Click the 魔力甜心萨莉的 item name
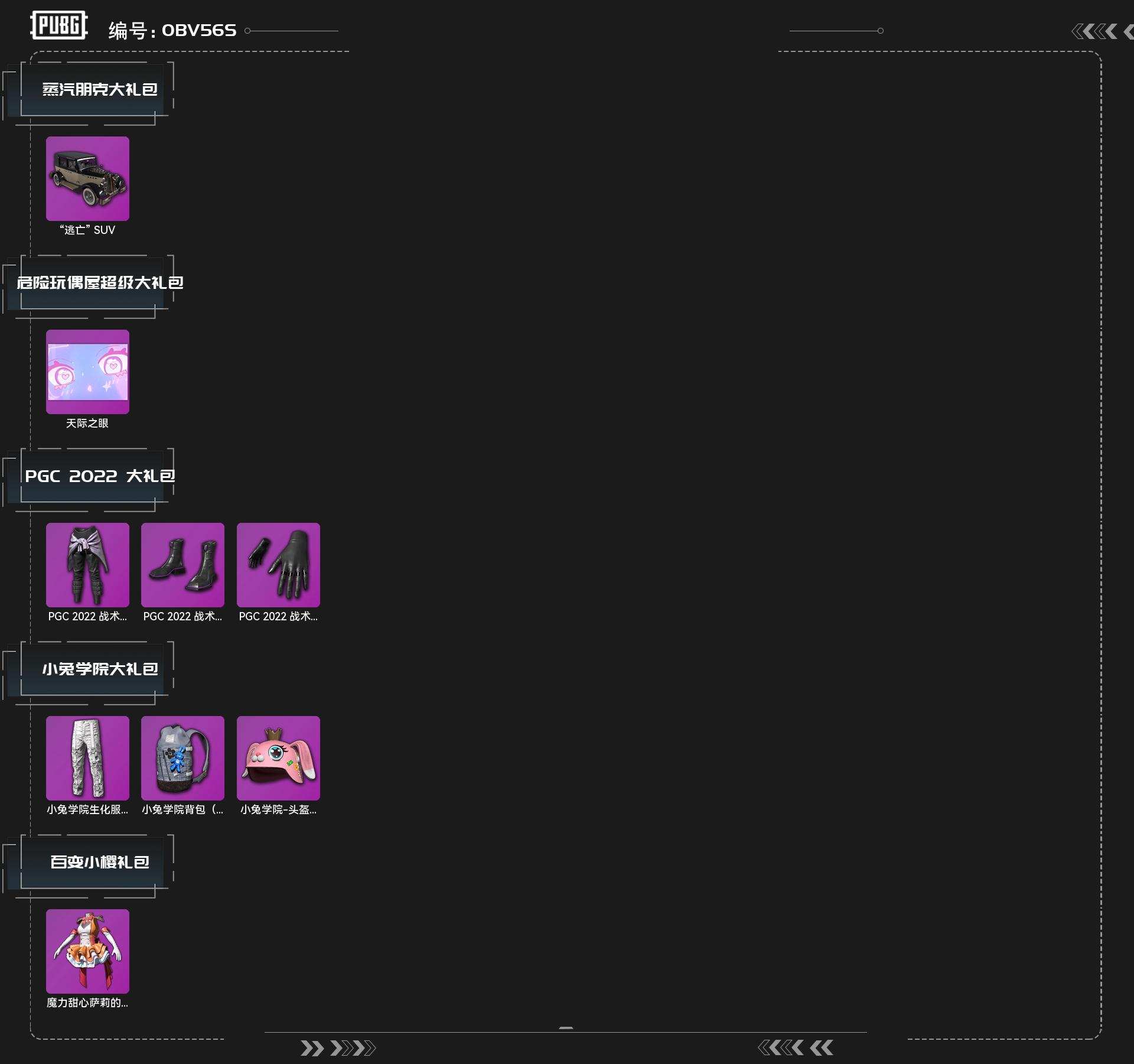Viewport: 1134px width, 1064px height. 87,1003
